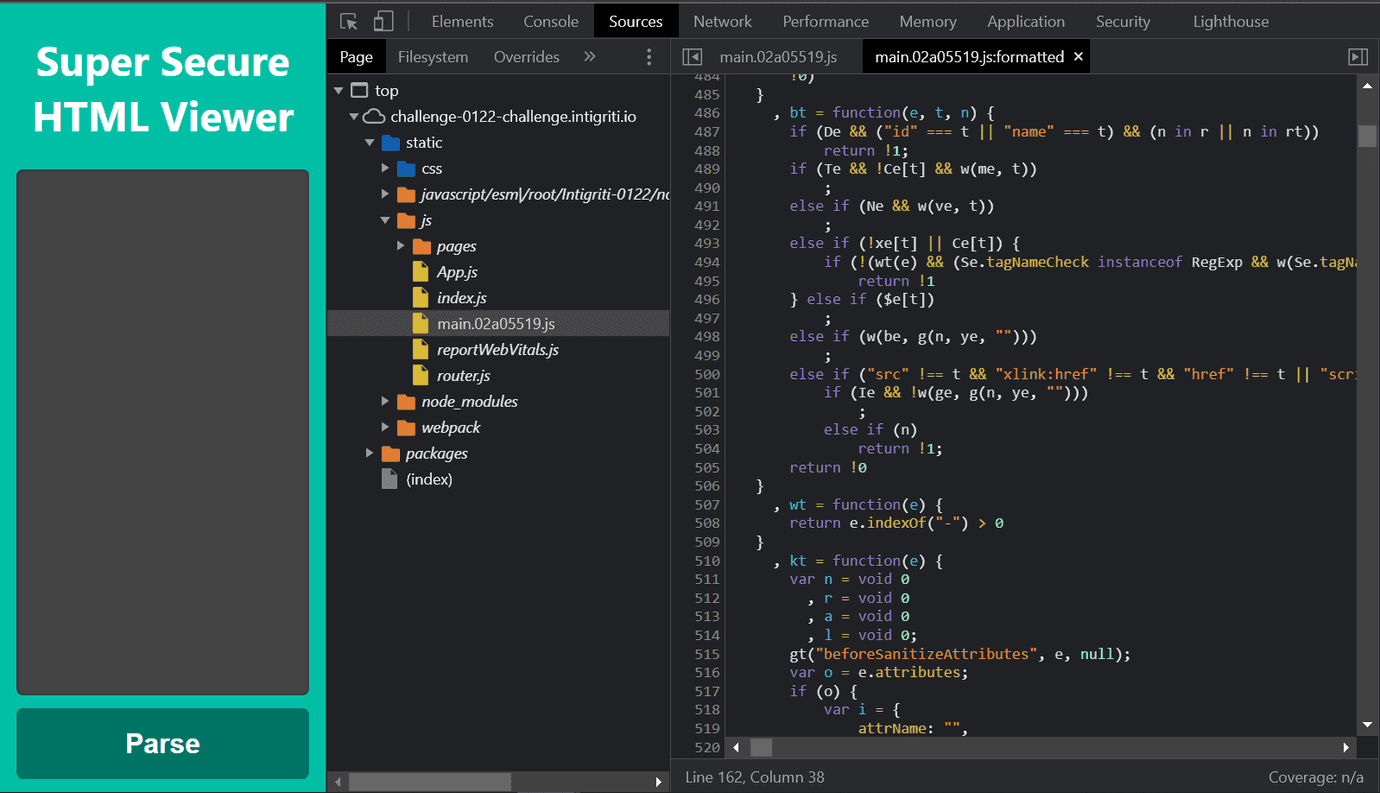The height and width of the screenshot is (793, 1380).
Task: Open the Console tab
Action: 551,22
